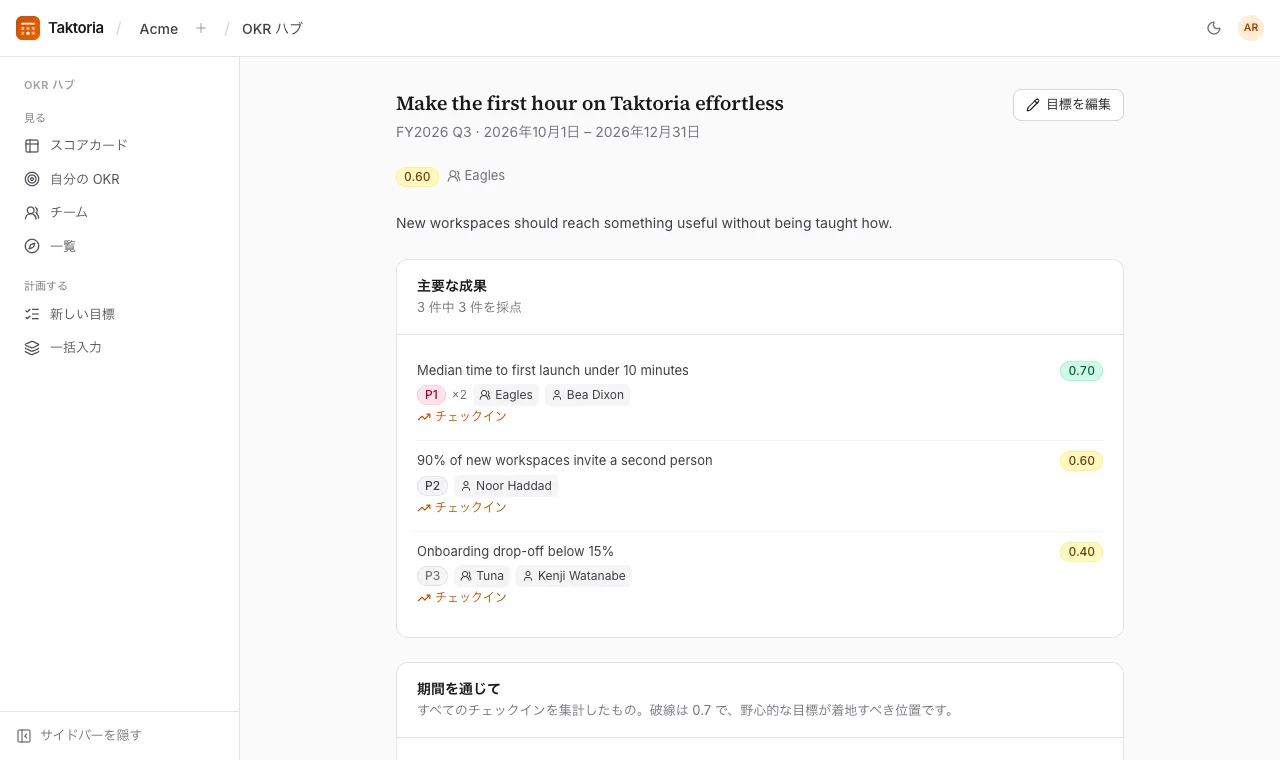The width and height of the screenshot is (1280, 760).
Task: Select 一括入力 in the sidebar
Action: pyautogui.click(x=119, y=347)
